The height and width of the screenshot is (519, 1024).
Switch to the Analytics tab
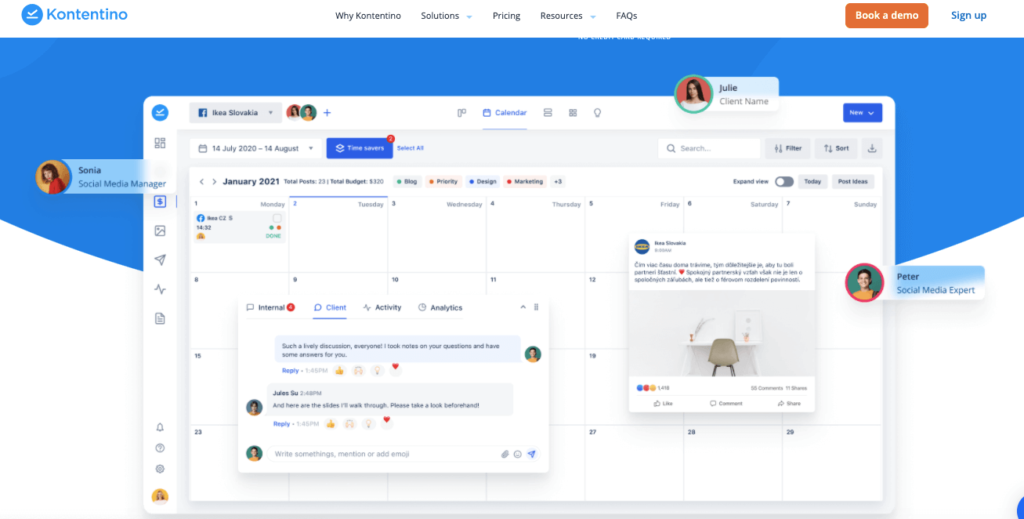[440, 307]
